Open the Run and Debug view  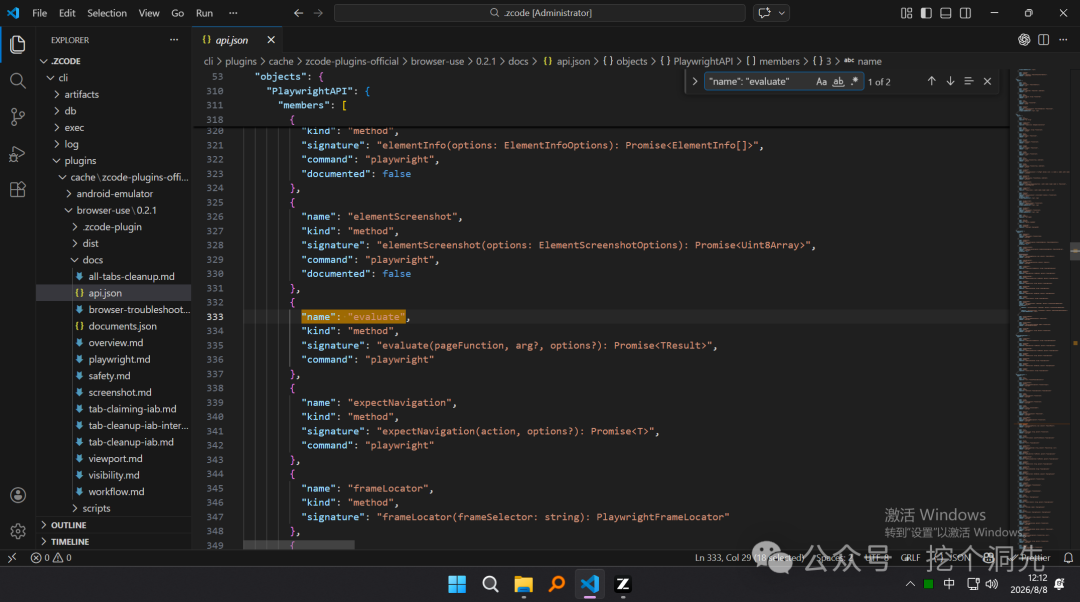pyautogui.click(x=18, y=154)
